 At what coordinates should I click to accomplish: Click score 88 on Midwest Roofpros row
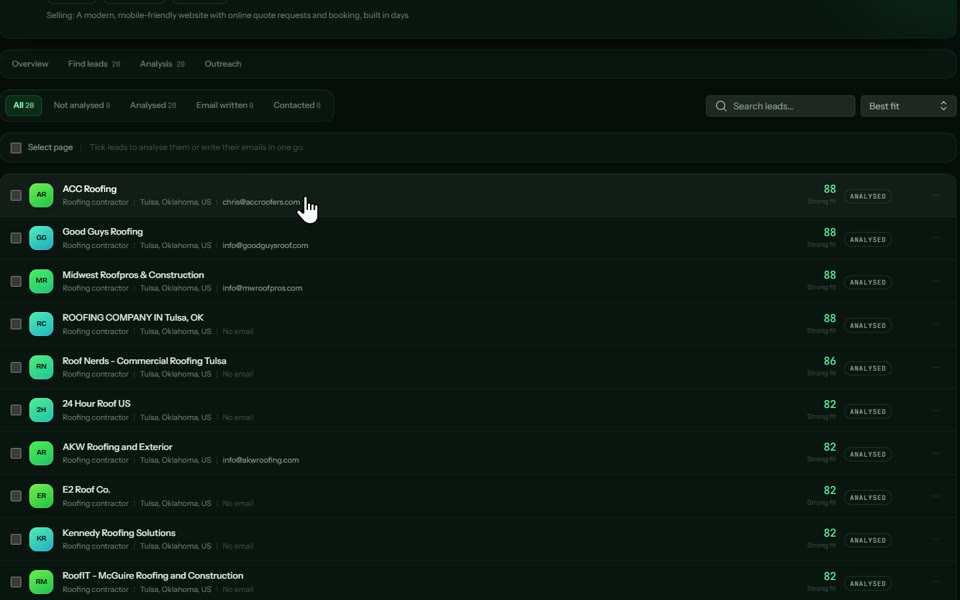pos(830,275)
